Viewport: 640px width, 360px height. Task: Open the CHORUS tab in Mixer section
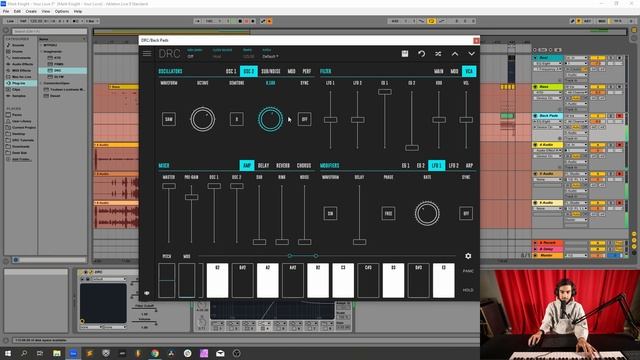click(x=304, y=165)
